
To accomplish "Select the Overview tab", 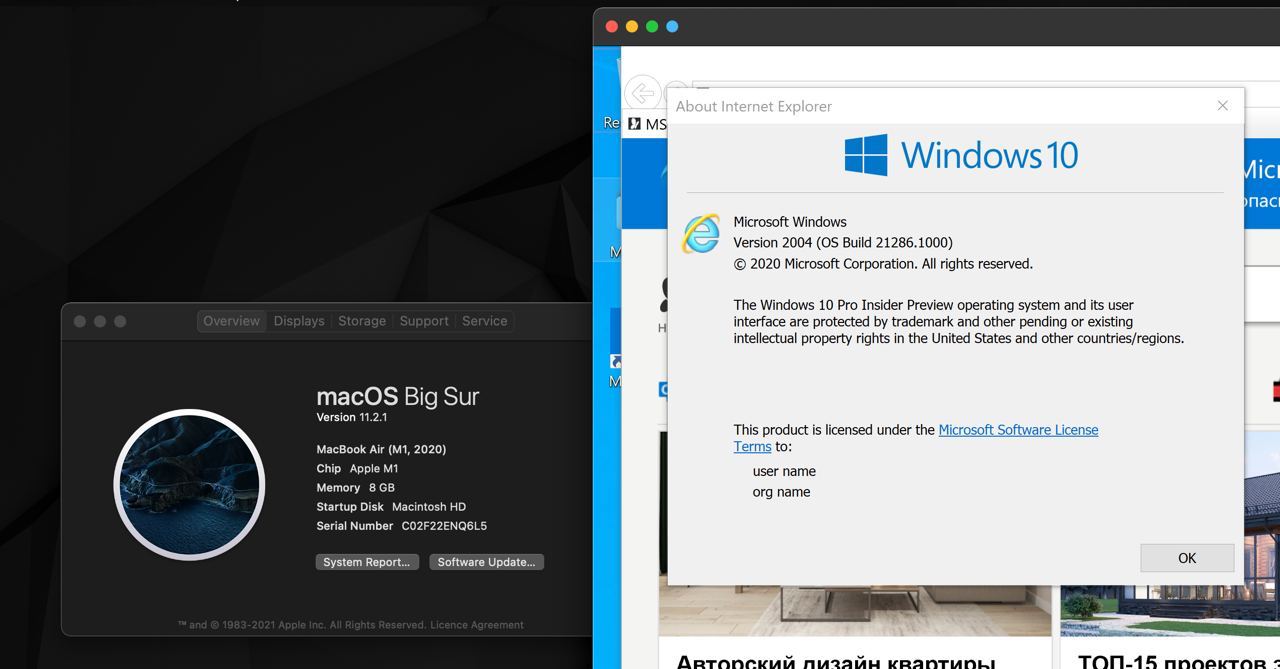I will (x=231, y=321).
